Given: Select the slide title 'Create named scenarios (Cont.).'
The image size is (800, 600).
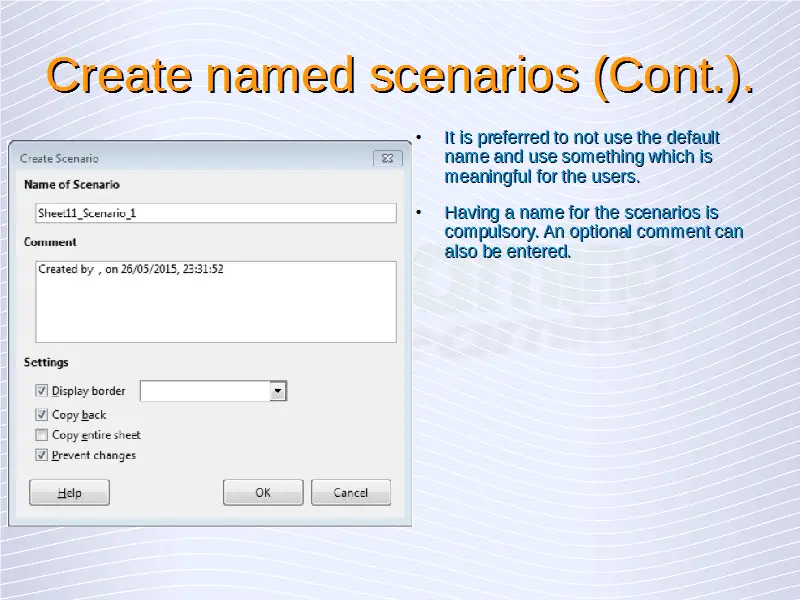Looking at the screenshot, I should coord(400,78).
